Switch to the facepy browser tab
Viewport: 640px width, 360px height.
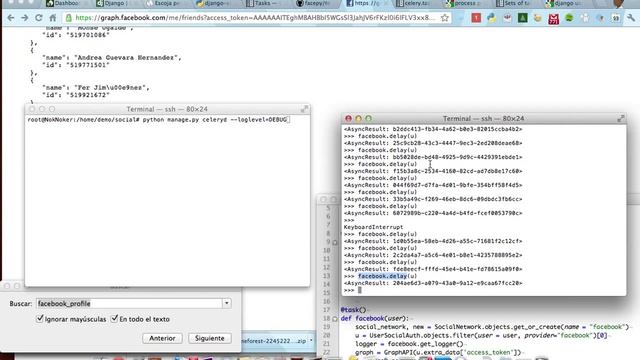(313, 4)
